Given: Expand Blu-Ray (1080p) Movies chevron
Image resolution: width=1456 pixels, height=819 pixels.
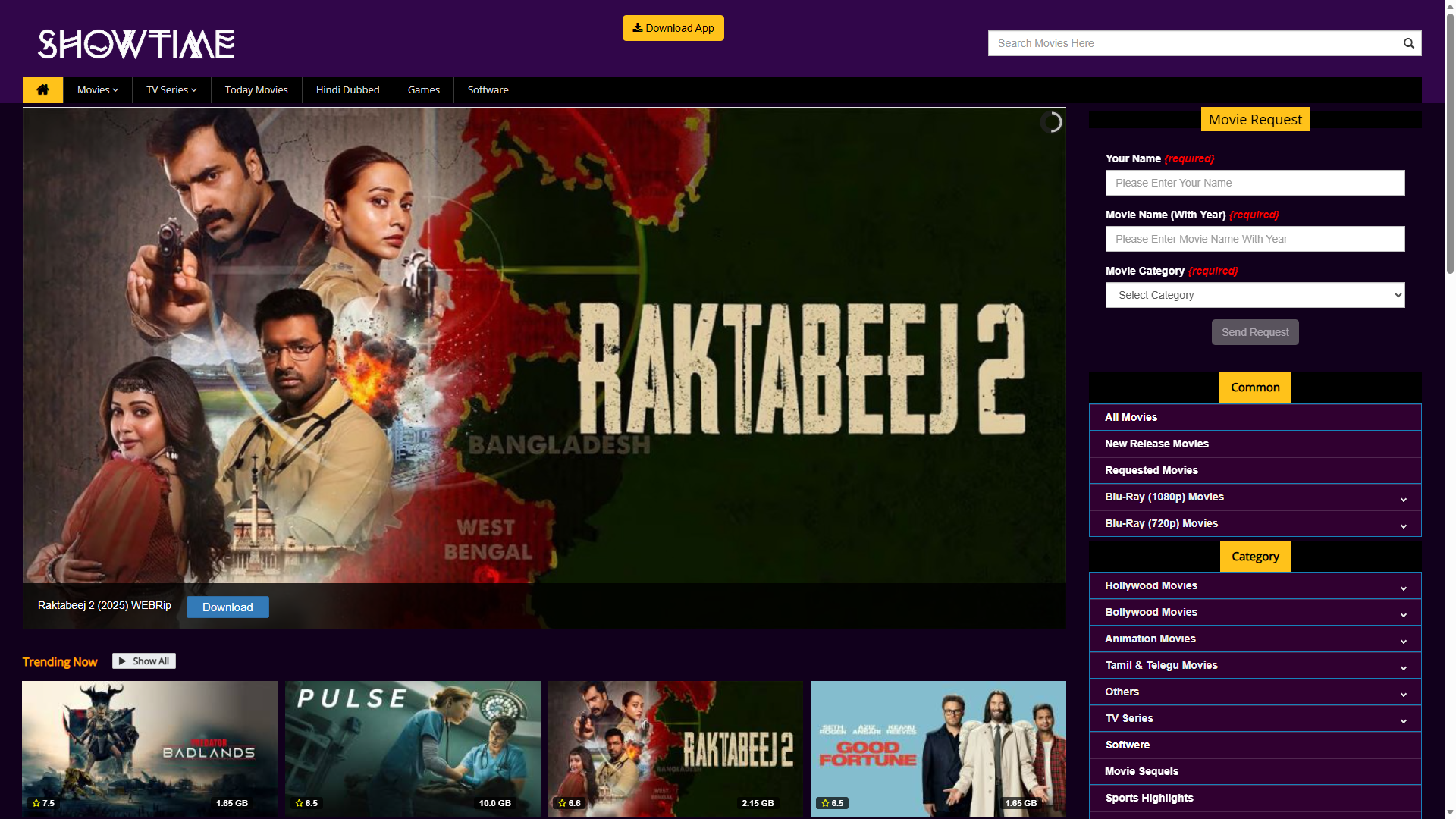Looking at the screenshot, I should pyautogui.click(x=1403, y=499).
